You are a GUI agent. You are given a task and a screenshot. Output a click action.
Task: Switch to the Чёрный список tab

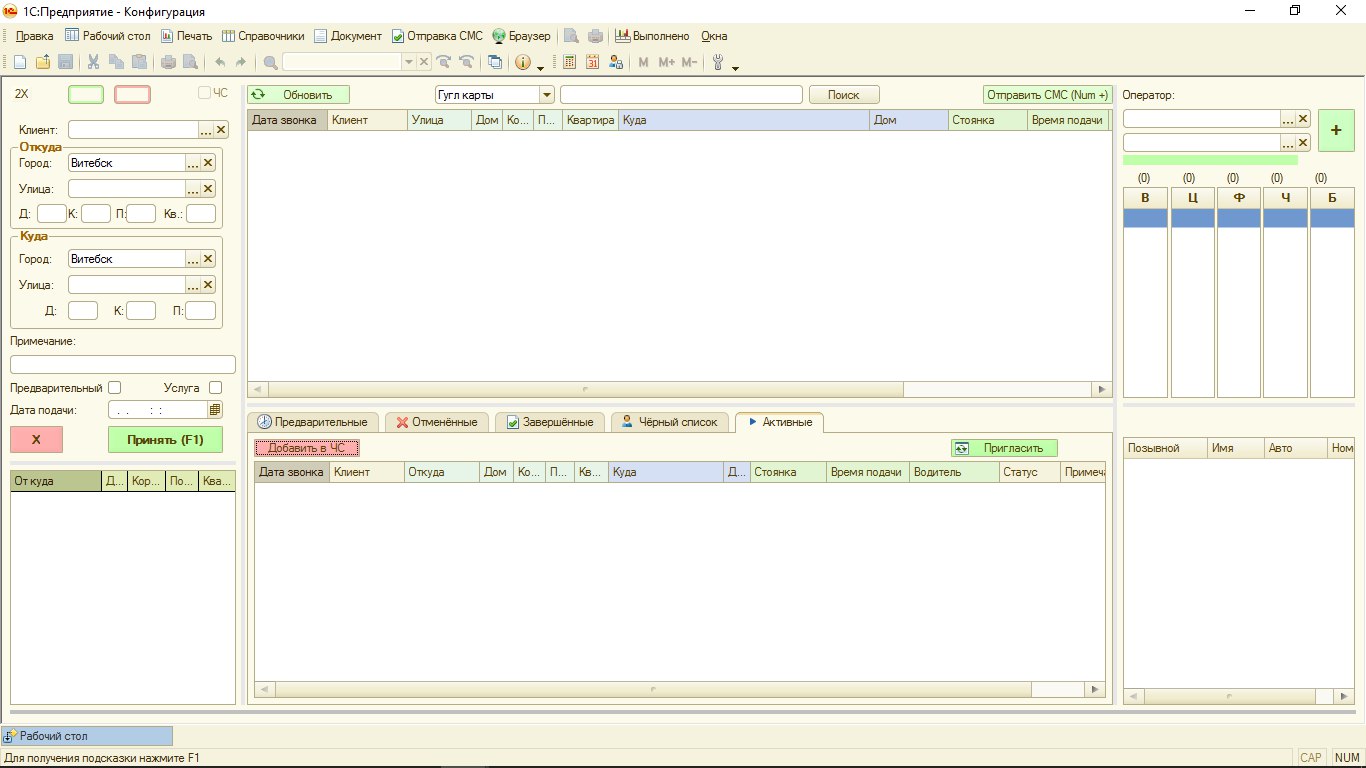point(670,422)
